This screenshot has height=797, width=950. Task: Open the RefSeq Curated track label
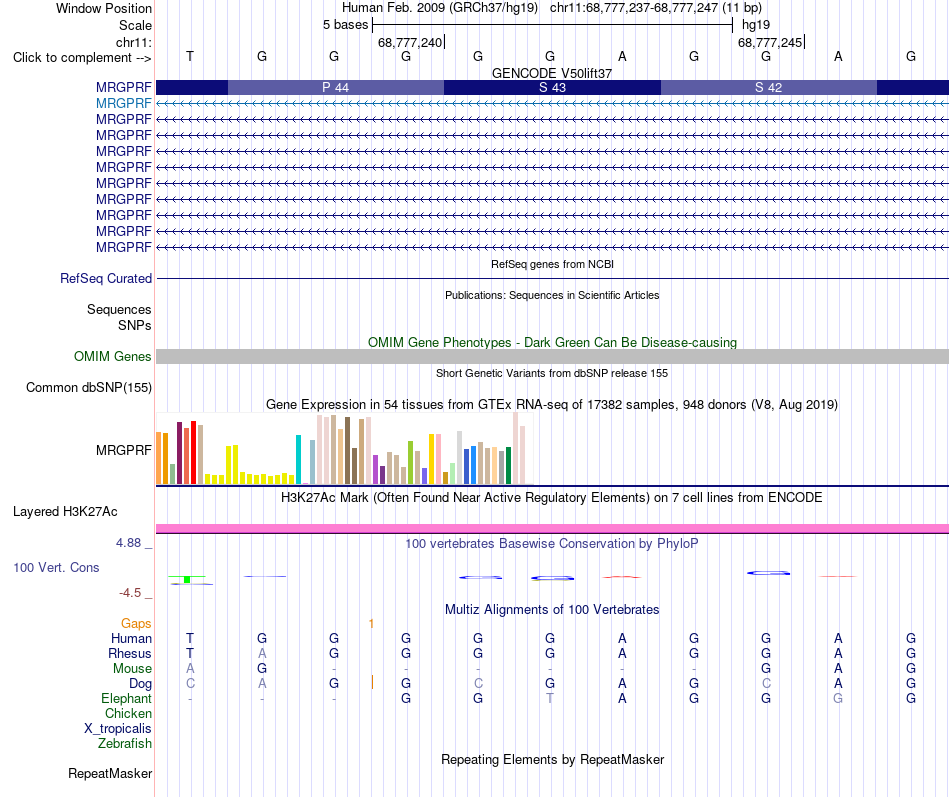(105, 279)
